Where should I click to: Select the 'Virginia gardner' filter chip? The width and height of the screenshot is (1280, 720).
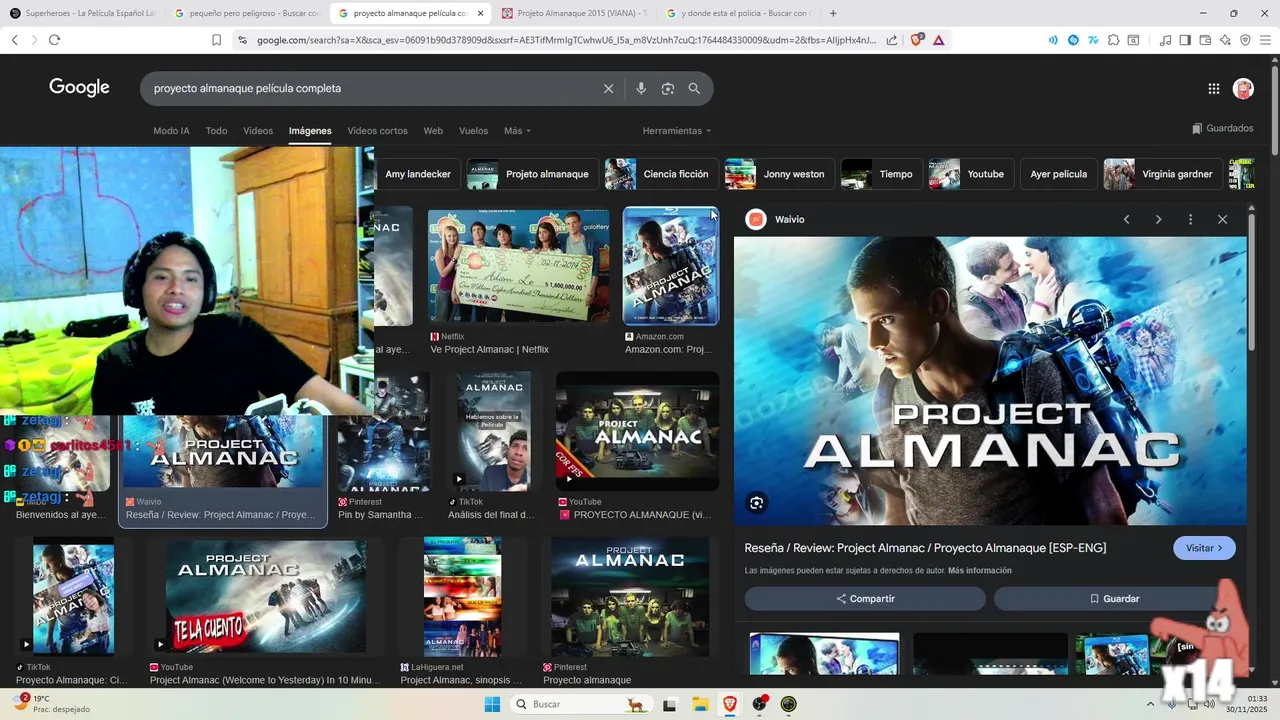1163,174
